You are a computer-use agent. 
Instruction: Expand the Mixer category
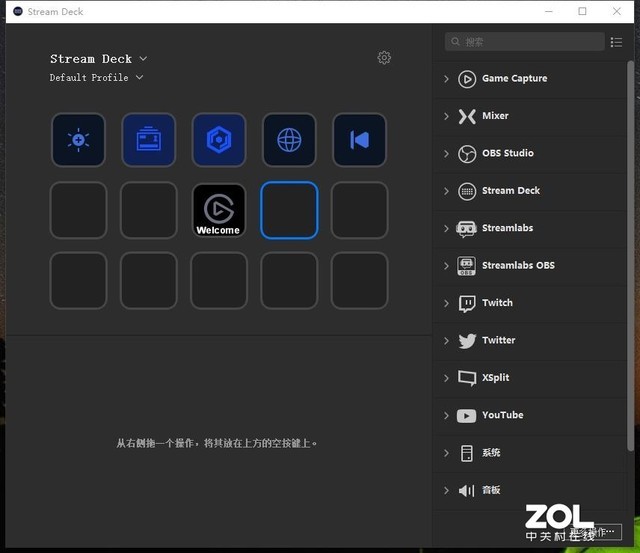(x=446, y=116)
